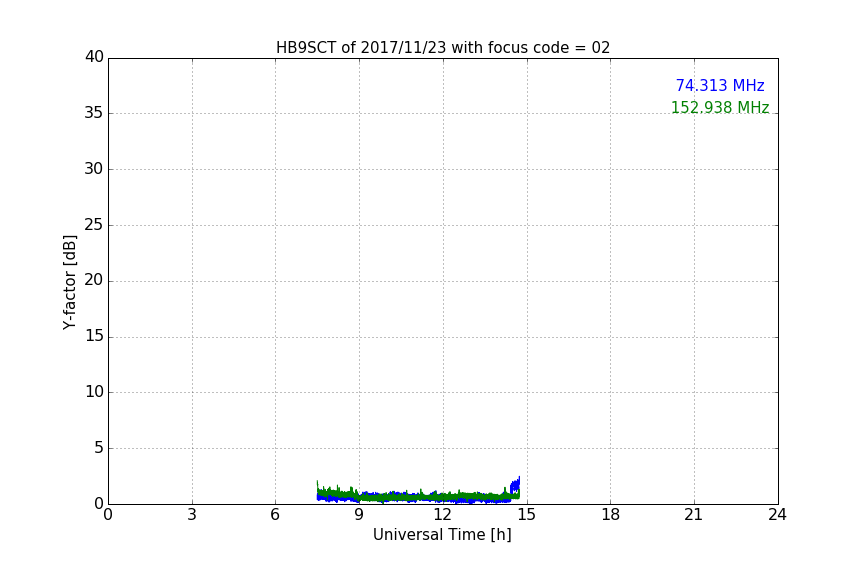Select the green 152.938 MHz legend label
The image size is (864, 576).
click(720, 107)
